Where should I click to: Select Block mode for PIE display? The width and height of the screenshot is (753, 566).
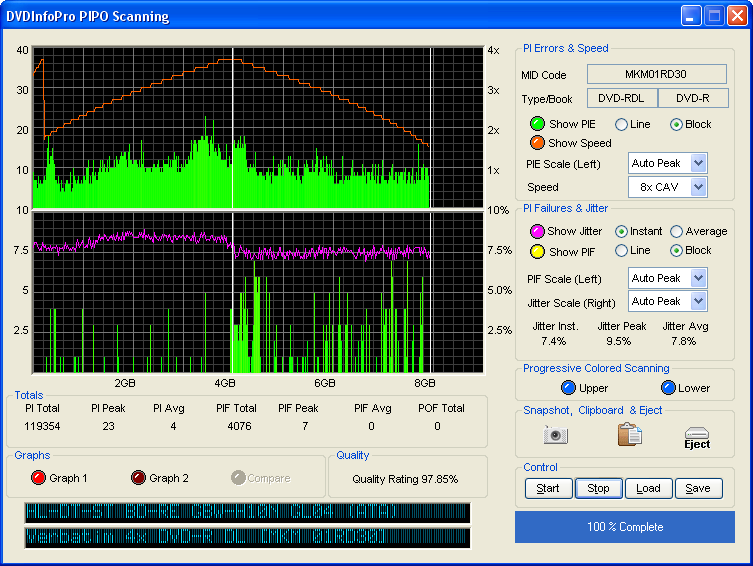676,124
